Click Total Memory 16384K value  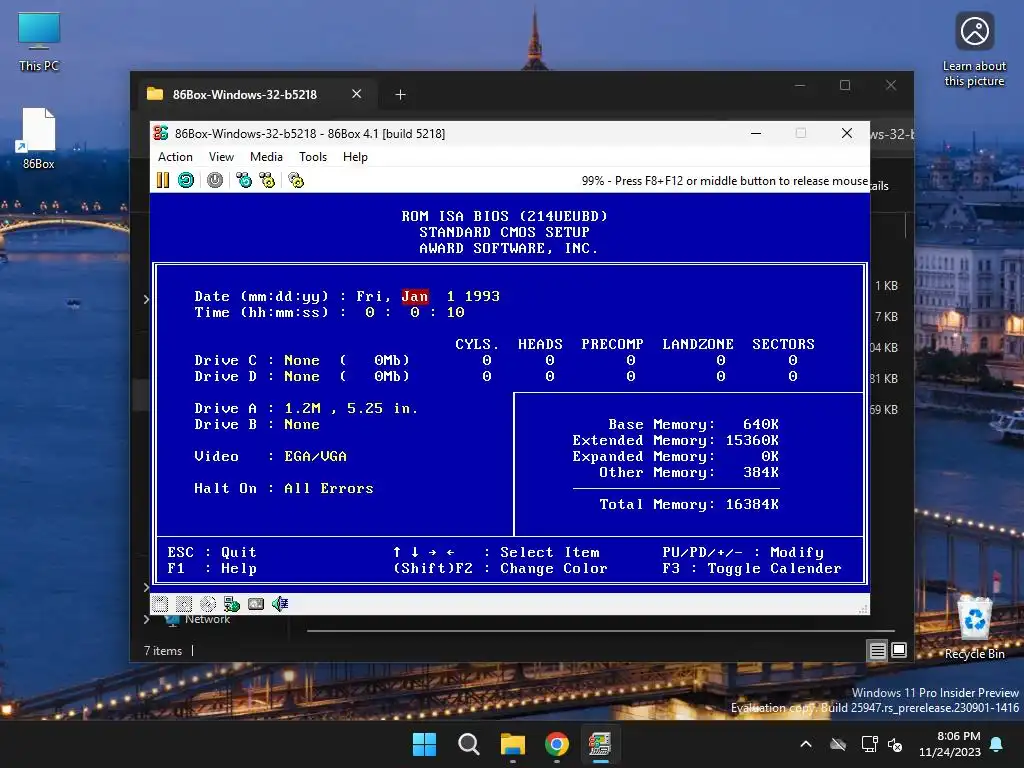click(x=752, y=504)
